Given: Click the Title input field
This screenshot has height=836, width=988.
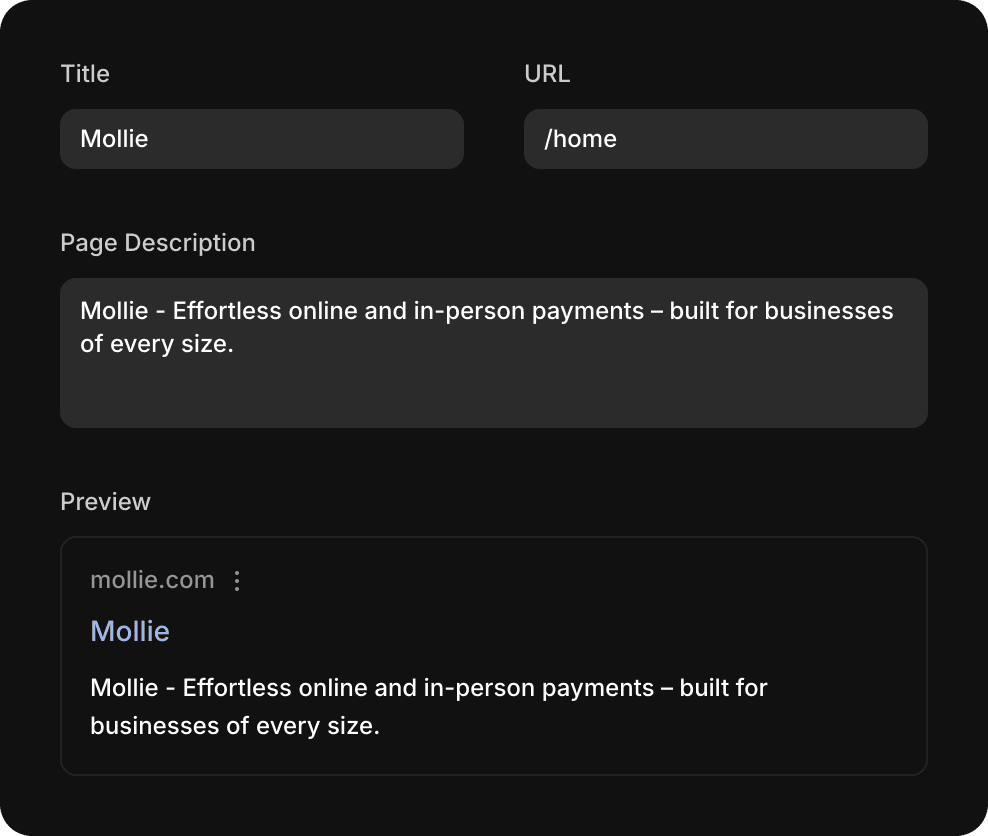Looking at the screenshot, I should click(262, 139).
